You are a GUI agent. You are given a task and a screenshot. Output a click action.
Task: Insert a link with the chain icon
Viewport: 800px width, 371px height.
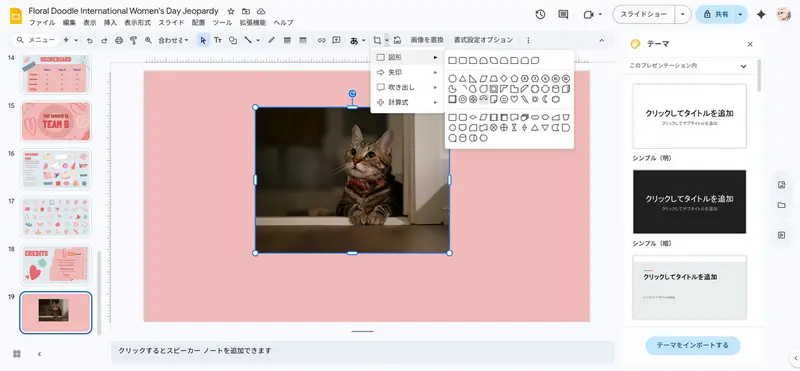tap(321, 40)
